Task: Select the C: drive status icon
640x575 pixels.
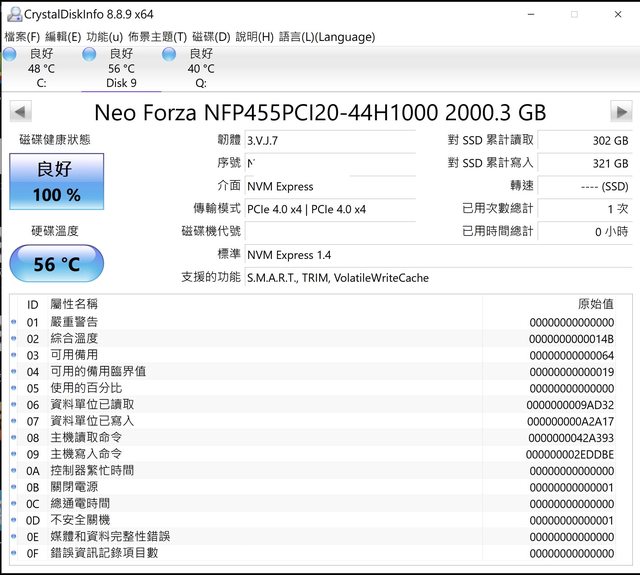Action: 10,54
